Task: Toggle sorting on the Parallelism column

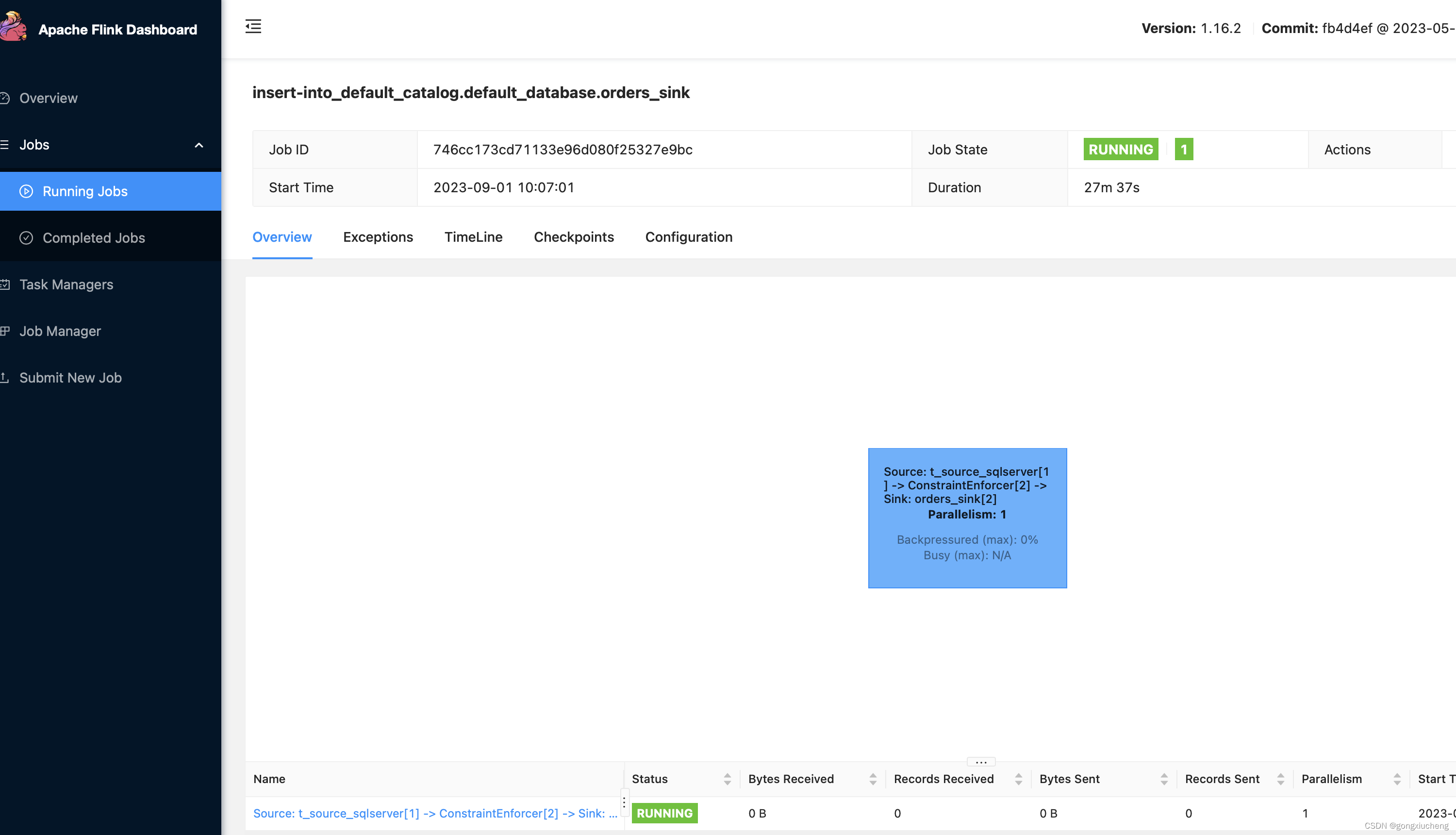Action: click(1399, 779)
